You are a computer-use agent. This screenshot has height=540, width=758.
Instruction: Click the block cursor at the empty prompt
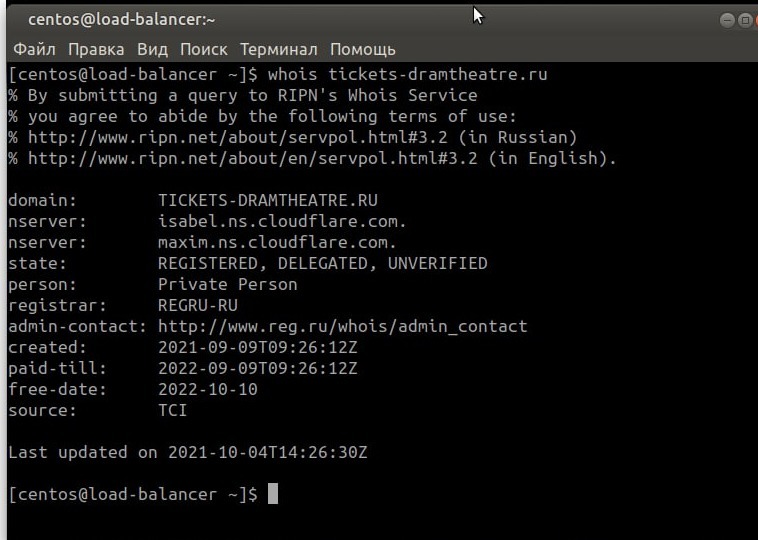pyautogui.click(x=272, y=494)
